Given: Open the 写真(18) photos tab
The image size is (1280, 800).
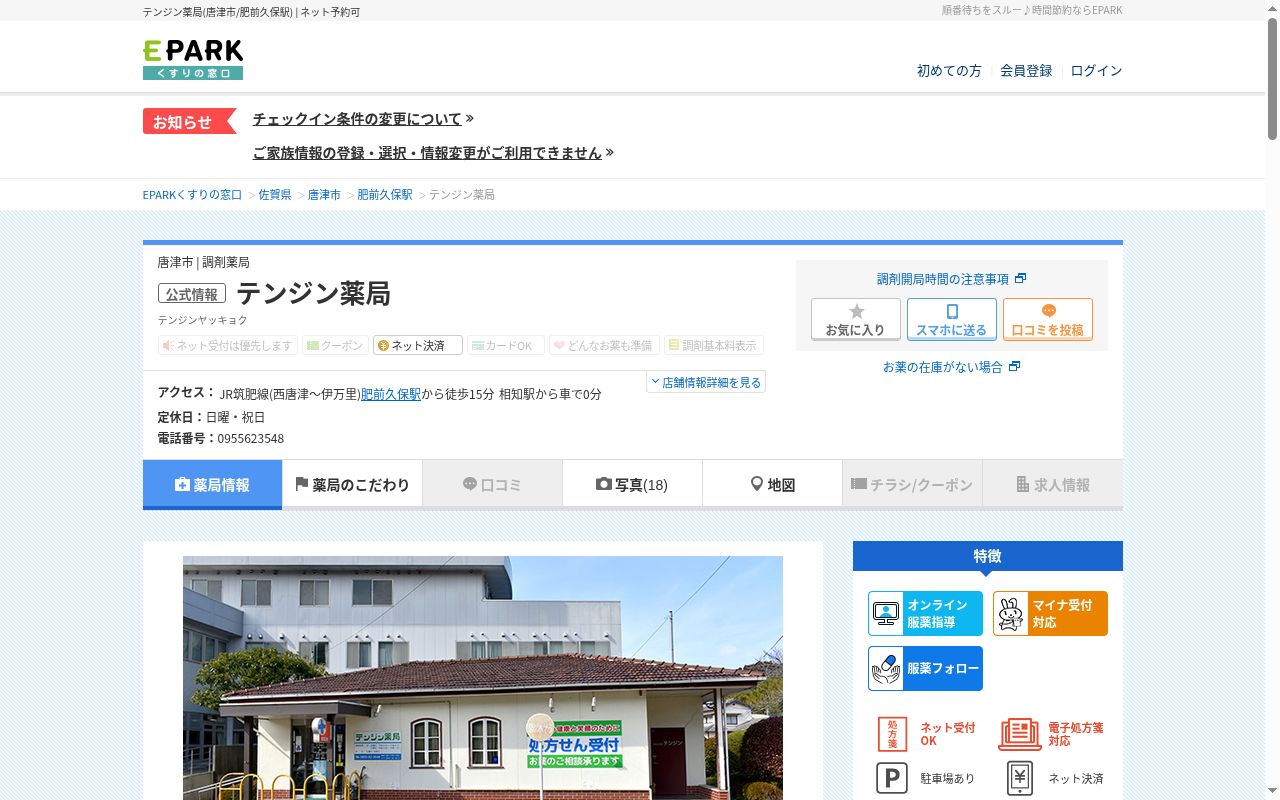Looking at the screenshot, I should [x=632, y=484].
